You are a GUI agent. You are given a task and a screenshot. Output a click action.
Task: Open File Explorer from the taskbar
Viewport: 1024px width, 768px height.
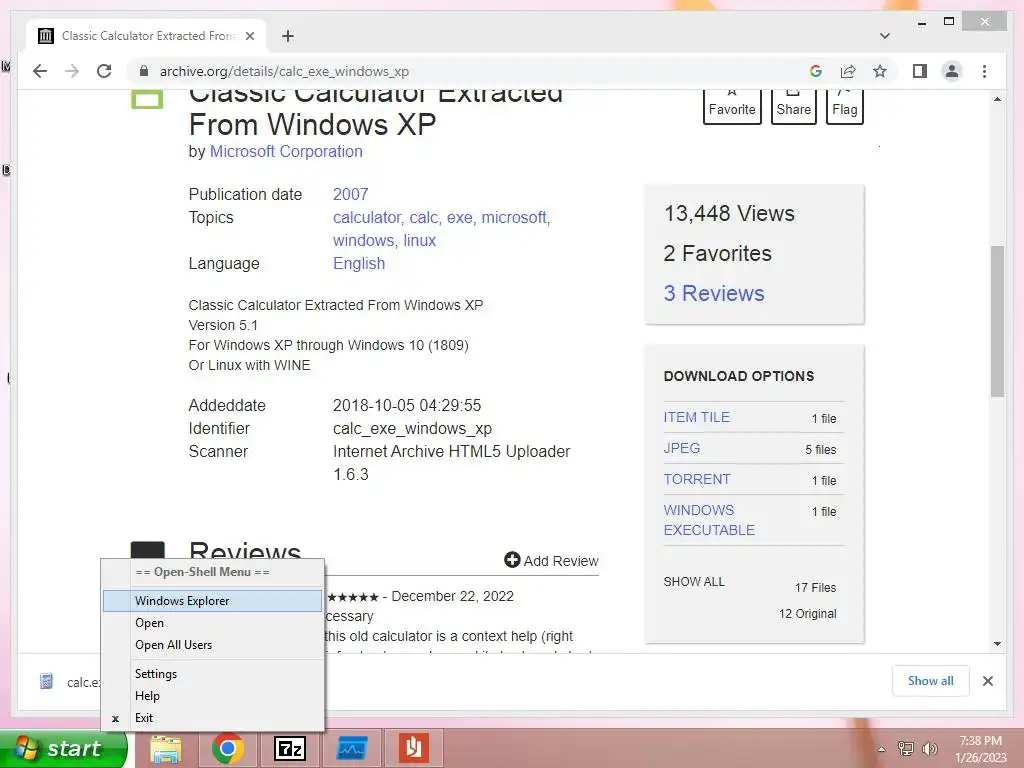coord(166,748)
